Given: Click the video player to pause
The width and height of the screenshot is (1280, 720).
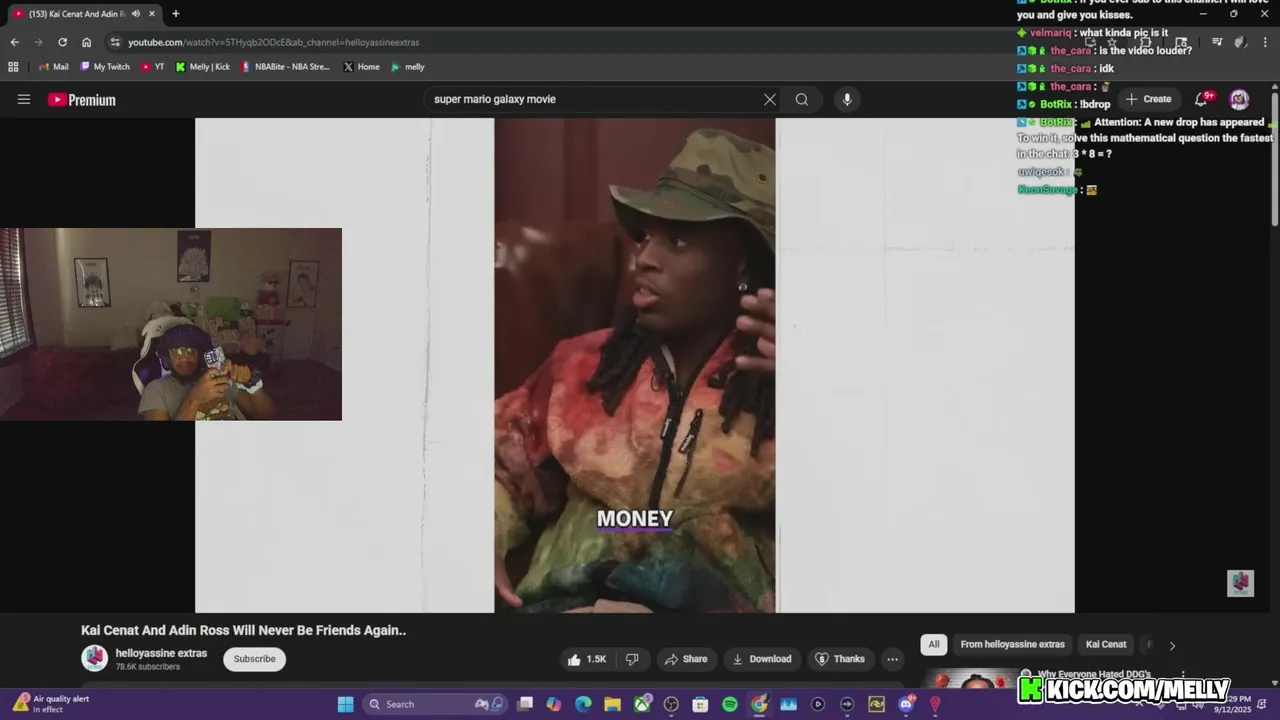Looking at the screenshot, I should pyautogui.click(x=634, y=365).
